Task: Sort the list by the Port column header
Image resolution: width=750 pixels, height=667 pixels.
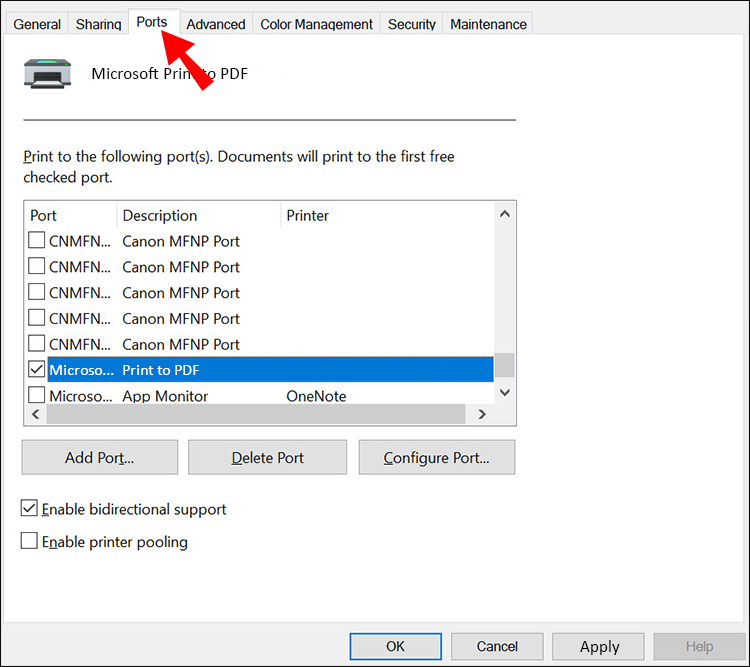Action: coord(70,215)
